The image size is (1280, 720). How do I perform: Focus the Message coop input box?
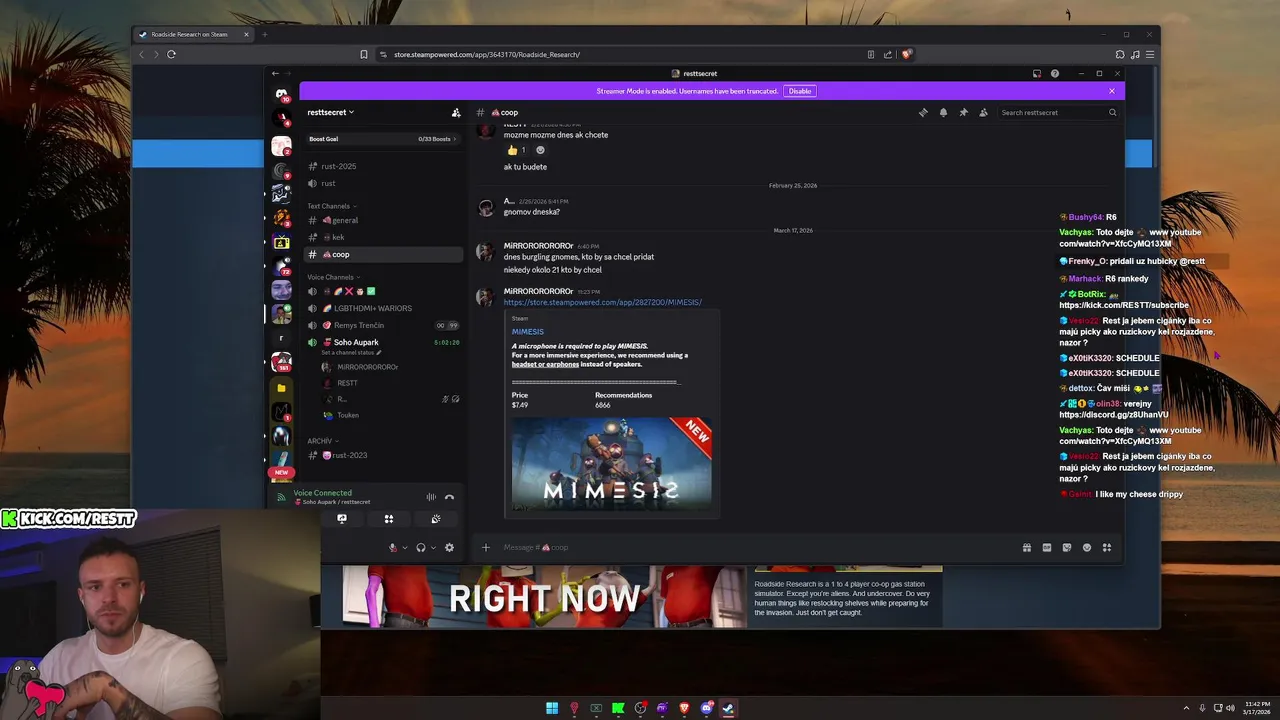[750, 547]
